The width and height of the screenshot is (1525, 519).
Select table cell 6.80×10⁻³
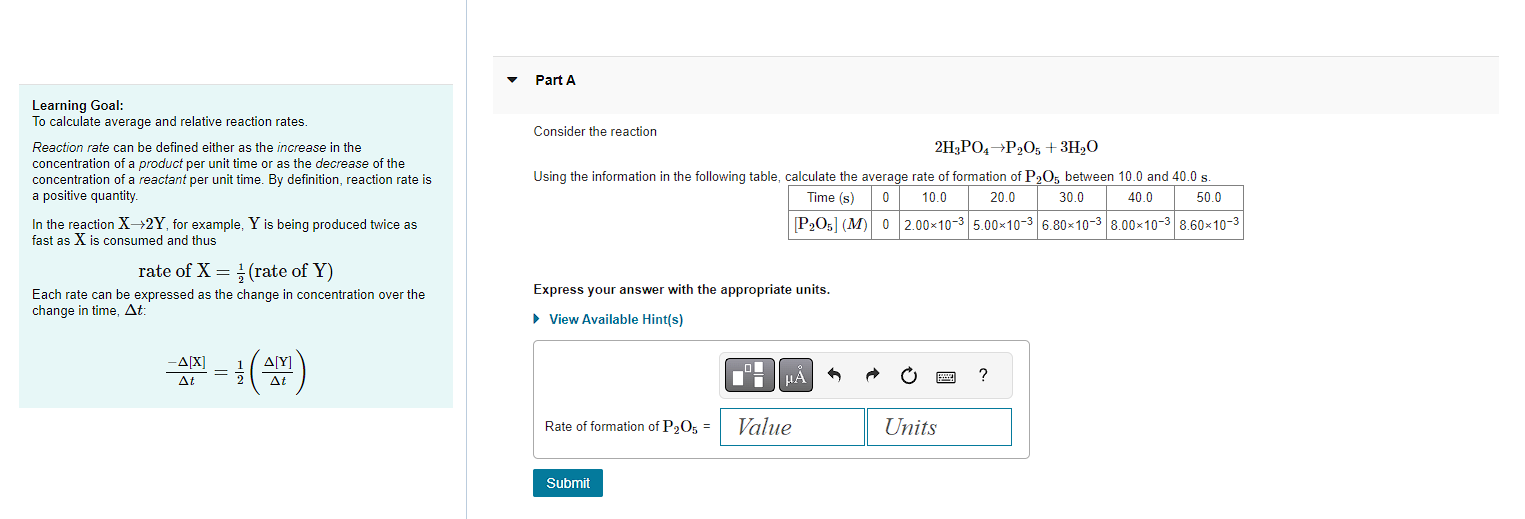tap(1072, 225)
